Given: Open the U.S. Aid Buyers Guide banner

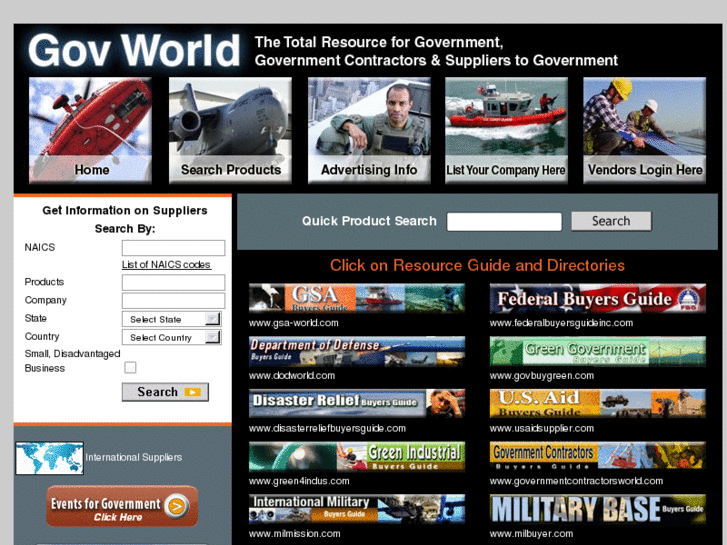Looking at the screenshot, I should (x=598, y=404).
